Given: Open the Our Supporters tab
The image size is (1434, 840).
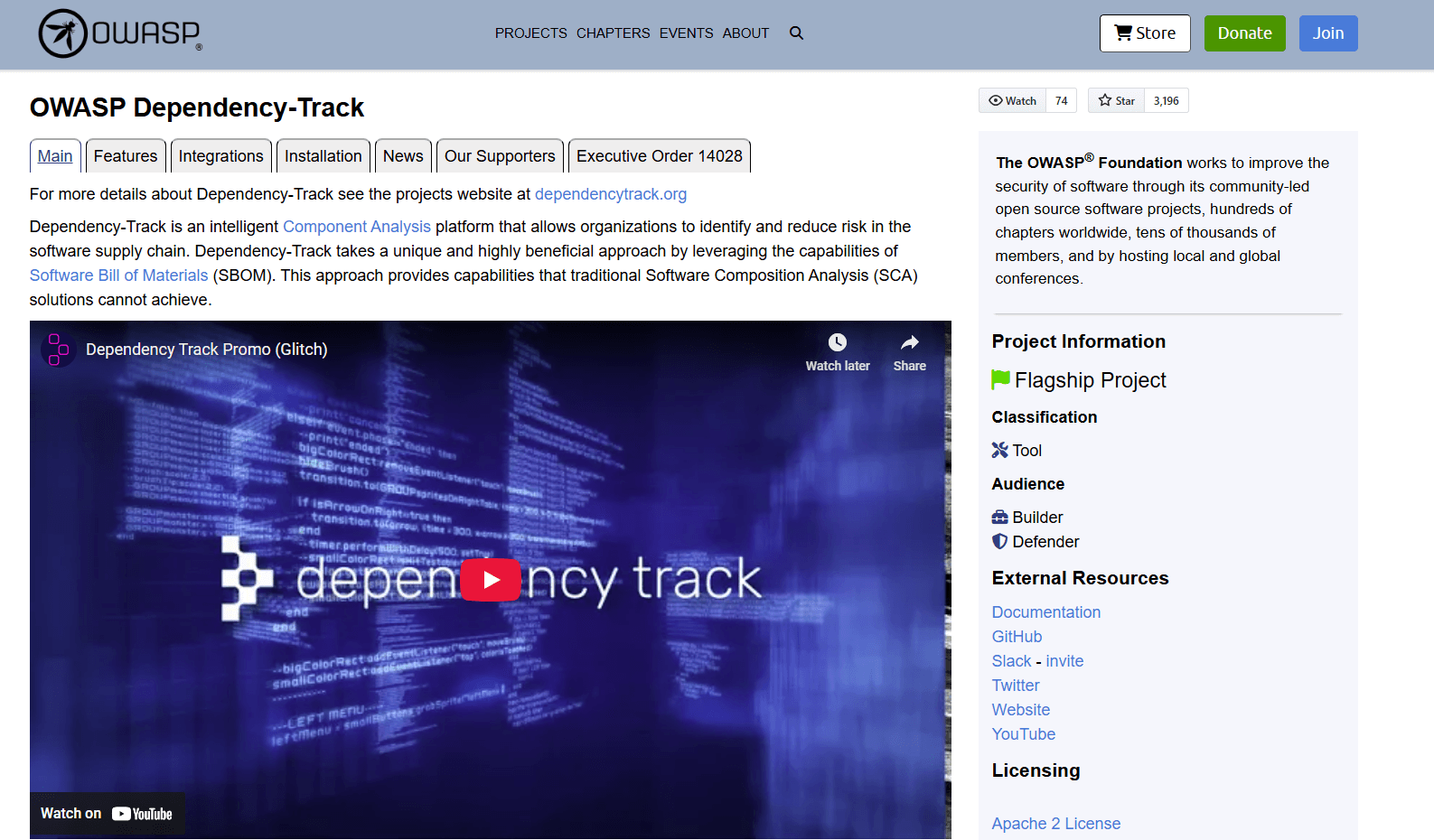Looking at the screenshot, I should tap(500, 156).
